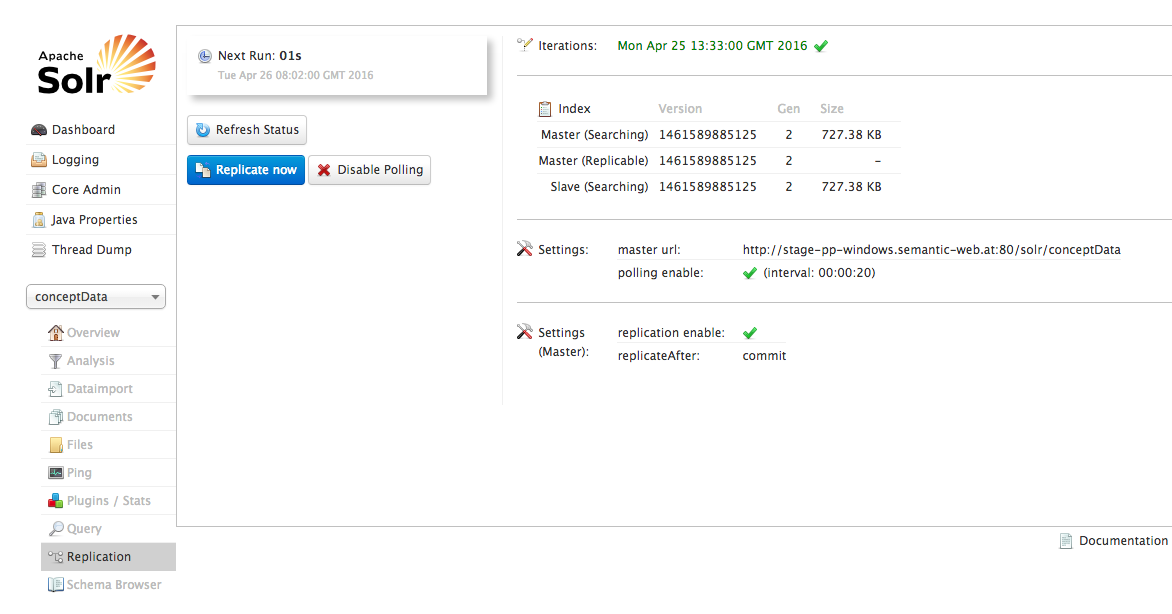
Task: Open the Dashboard page
Action: point(83,130)
